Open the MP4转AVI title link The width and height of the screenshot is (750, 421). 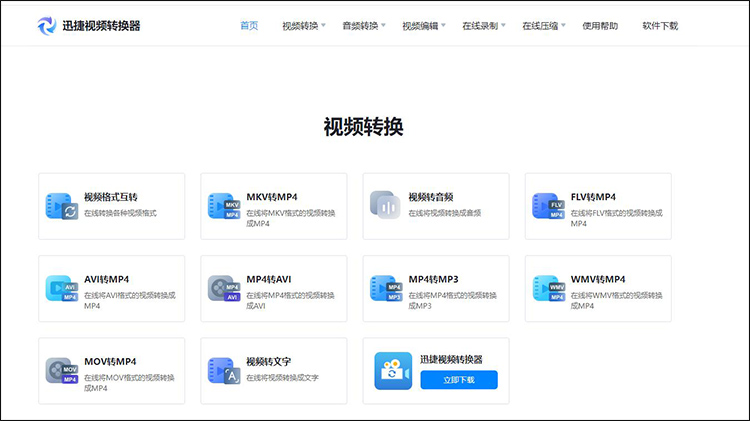click(x=269, y=279)
